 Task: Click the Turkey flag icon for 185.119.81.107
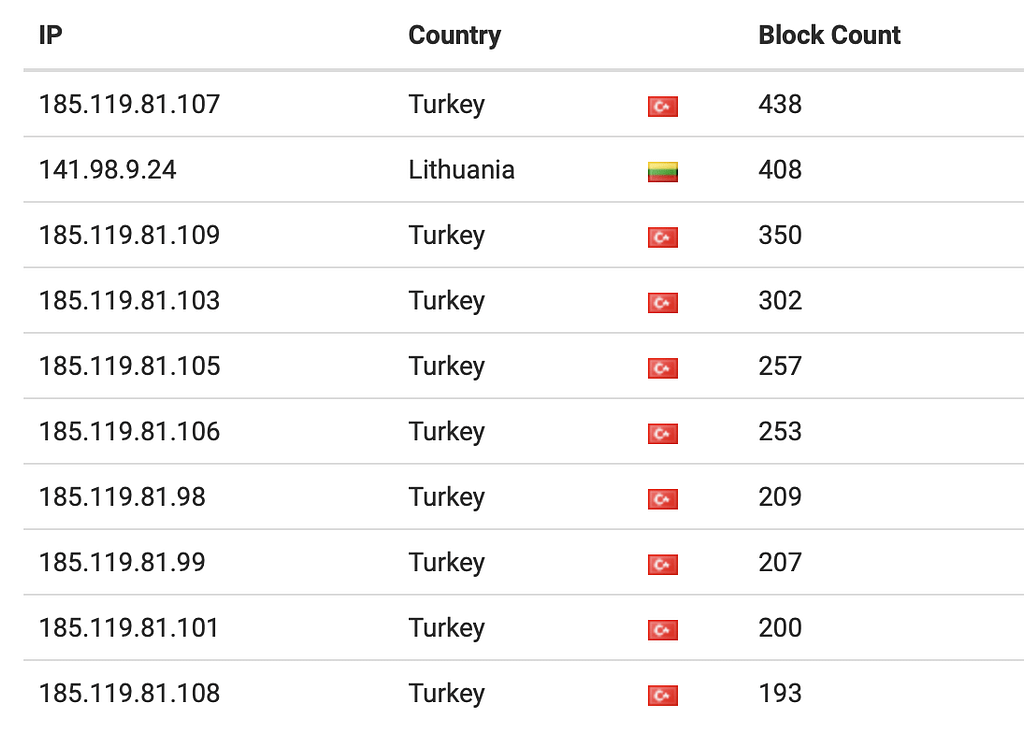[x=662, y=106]
